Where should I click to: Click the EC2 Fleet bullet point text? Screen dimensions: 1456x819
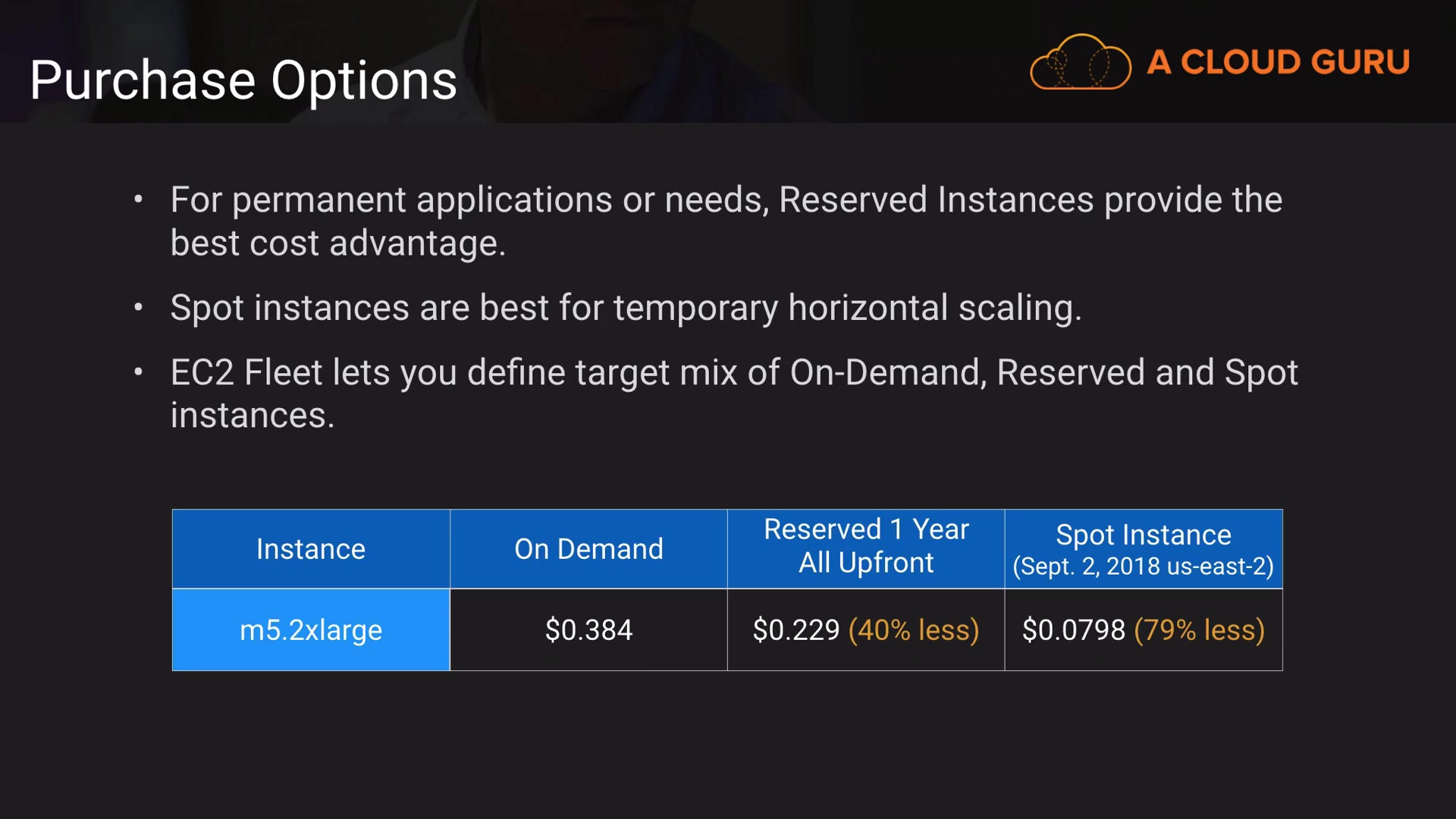(x=733, y=373)
